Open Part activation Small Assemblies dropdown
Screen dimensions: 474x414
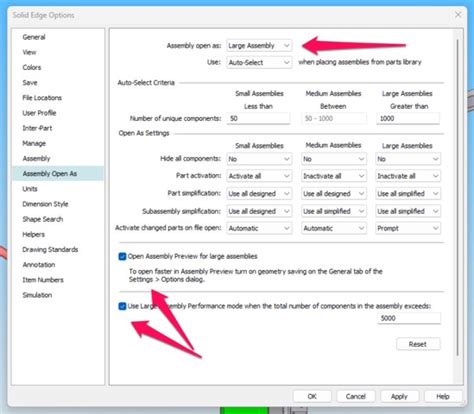tap(259, 176)
